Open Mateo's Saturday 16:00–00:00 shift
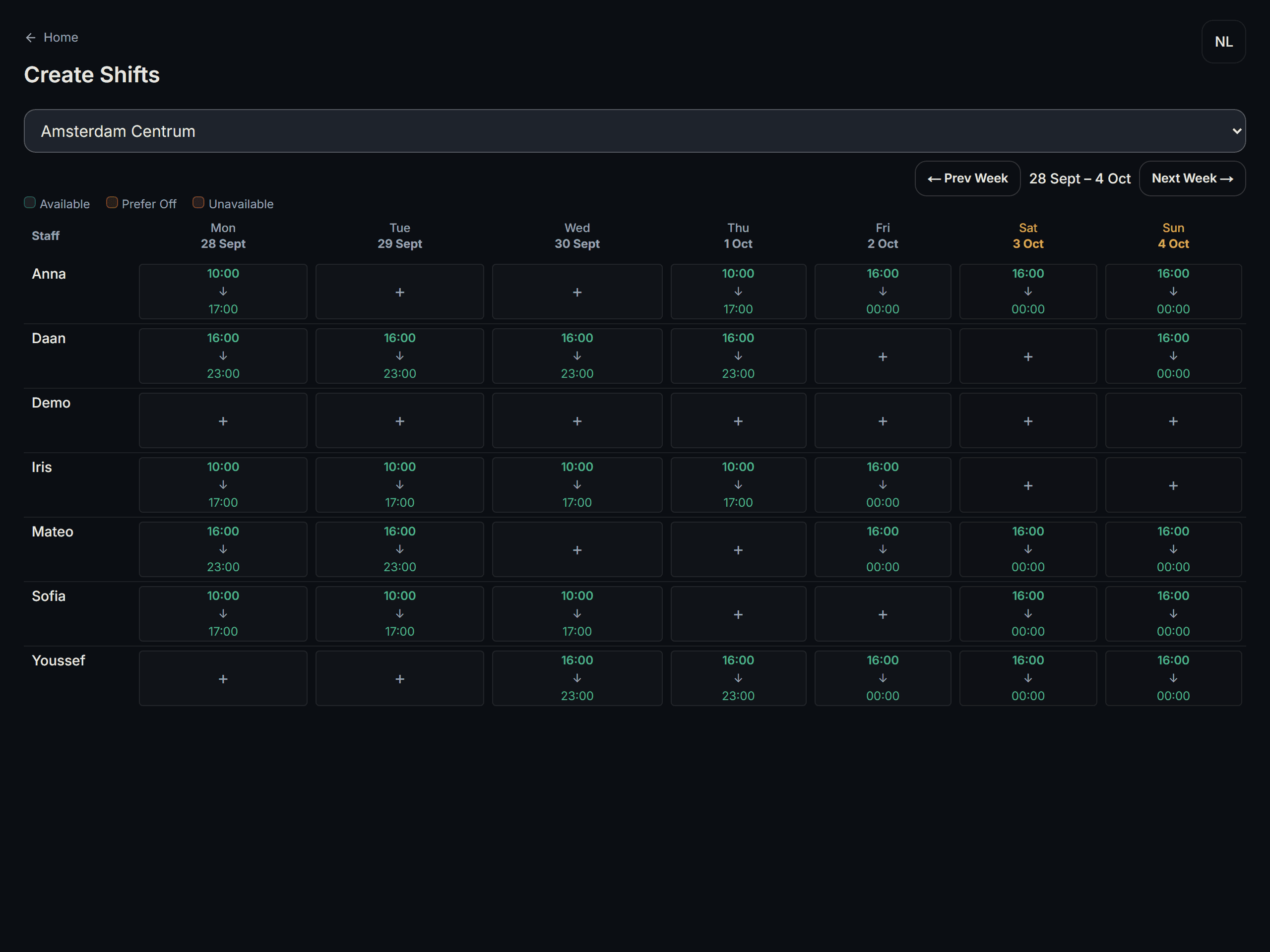 pos(1028,550)
